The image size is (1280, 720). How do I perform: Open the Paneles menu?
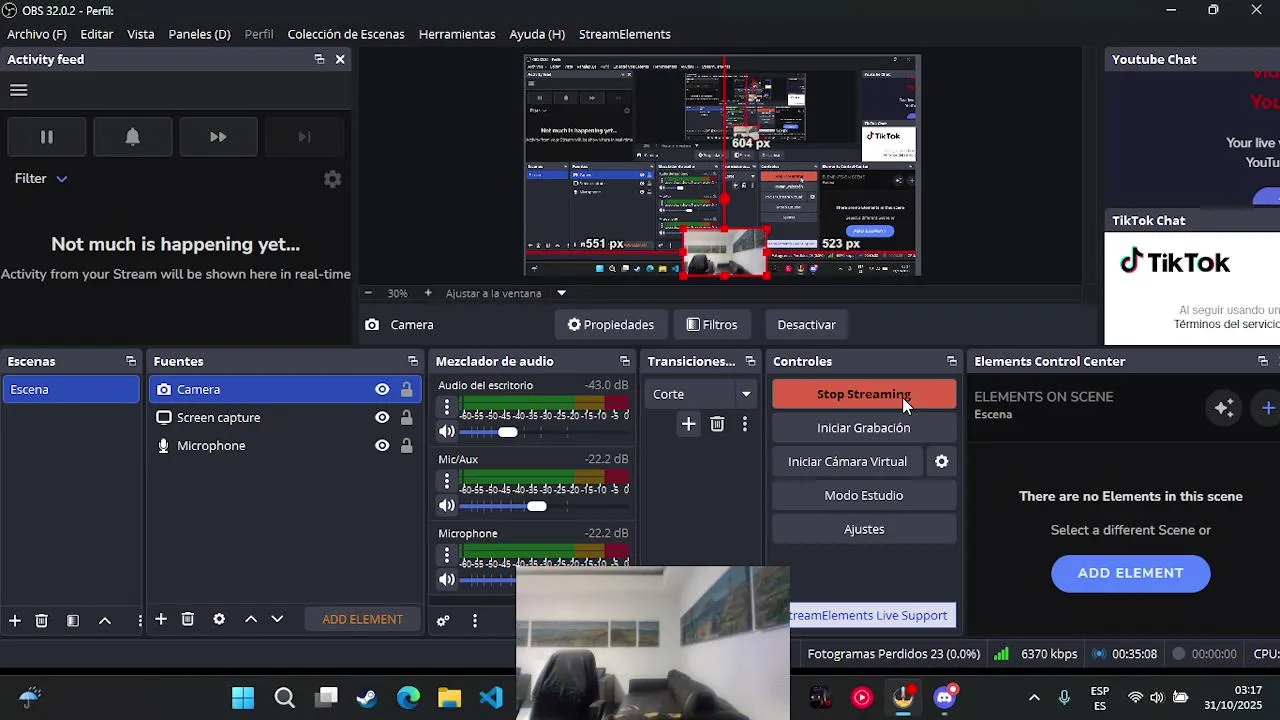[x=199, y=34]
